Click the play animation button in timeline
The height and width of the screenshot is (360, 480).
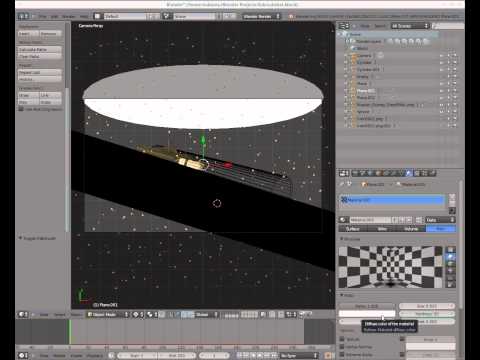(260, 355)
